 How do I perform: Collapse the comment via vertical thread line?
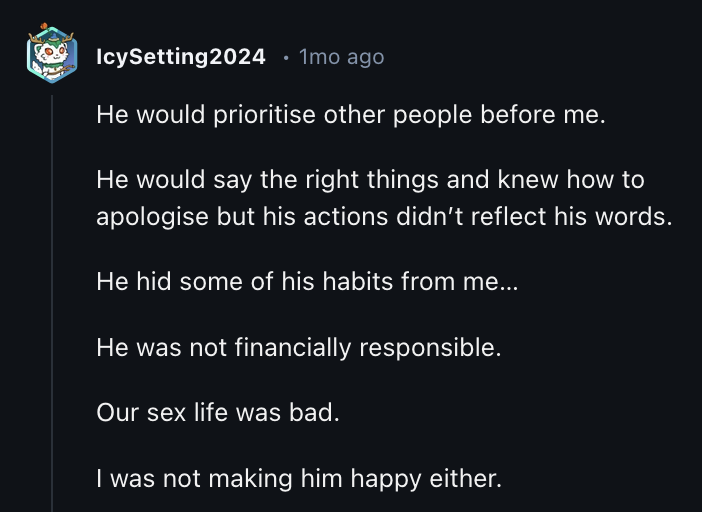52,300
